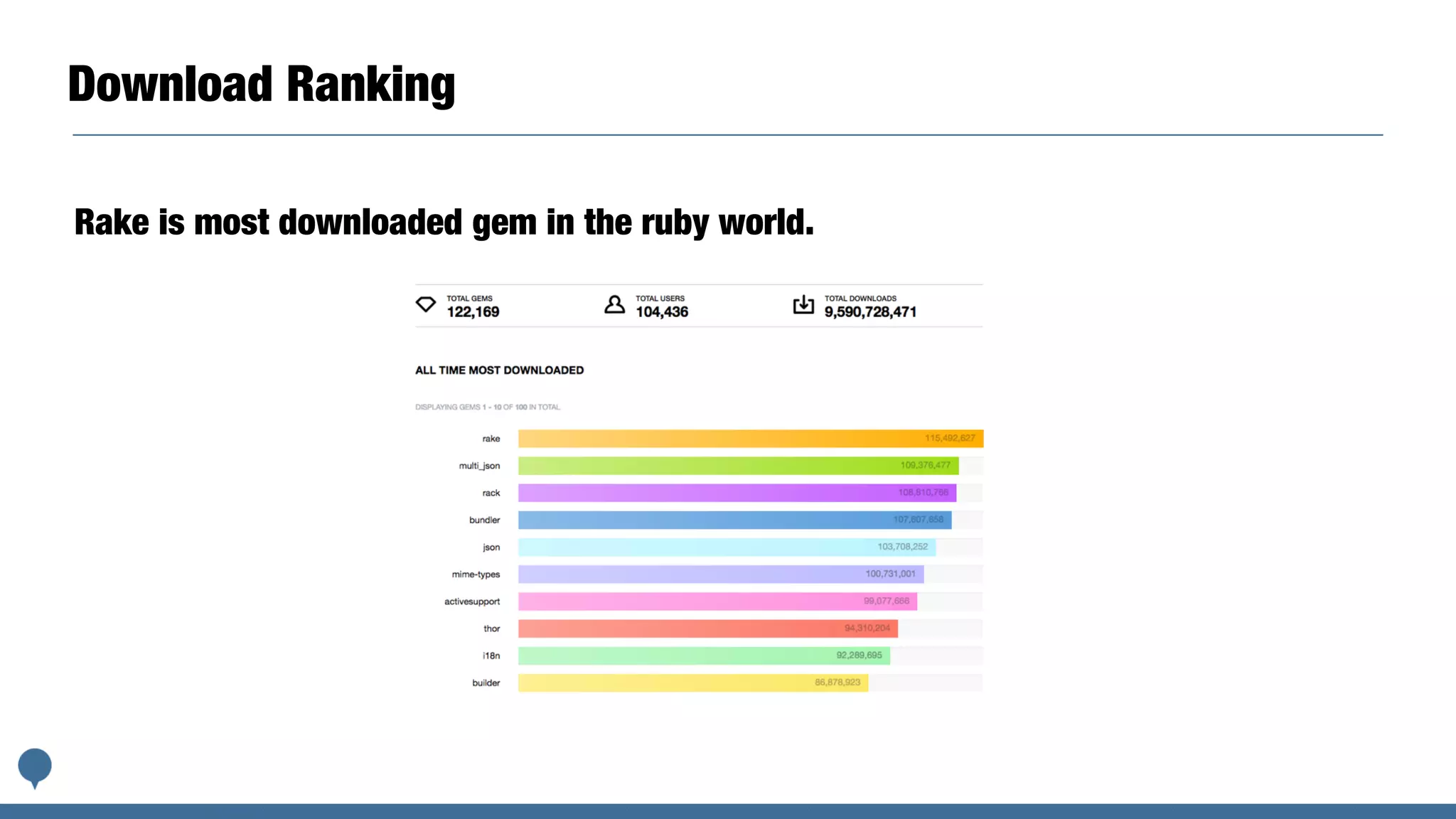Click the Total Downloads download icon
The width and height of the screenshot is (1456, 819).
tap(803, 304)
